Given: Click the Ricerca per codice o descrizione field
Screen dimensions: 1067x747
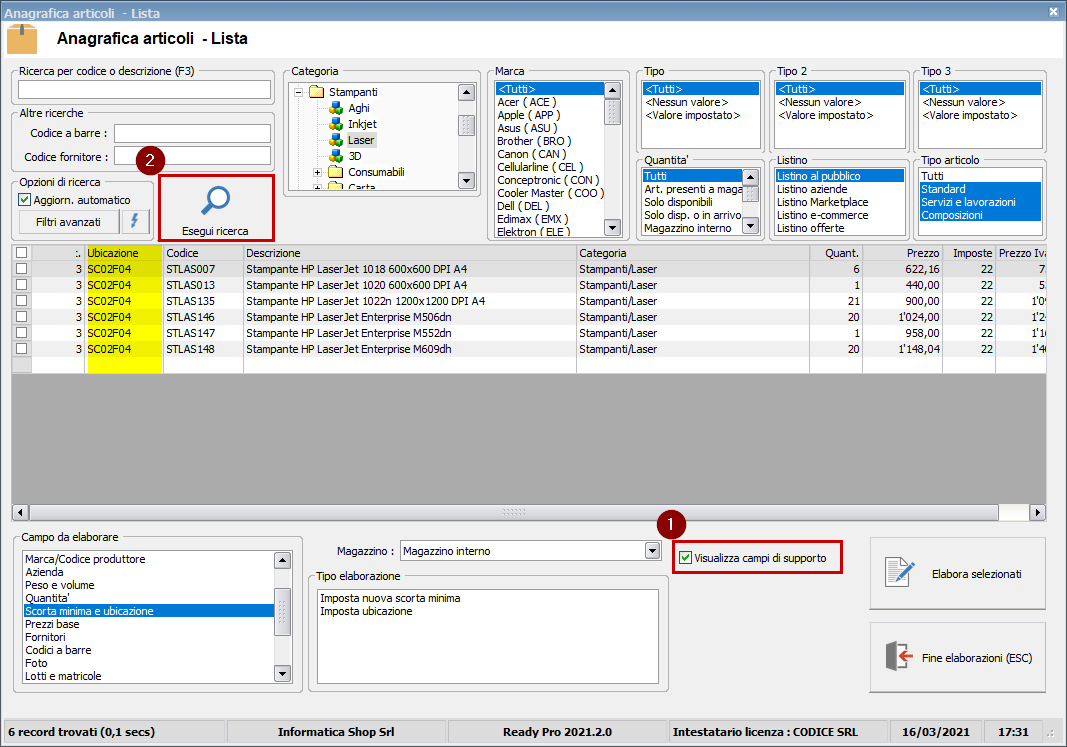Looking at the screenshot, I should click(x=144, y=90).
